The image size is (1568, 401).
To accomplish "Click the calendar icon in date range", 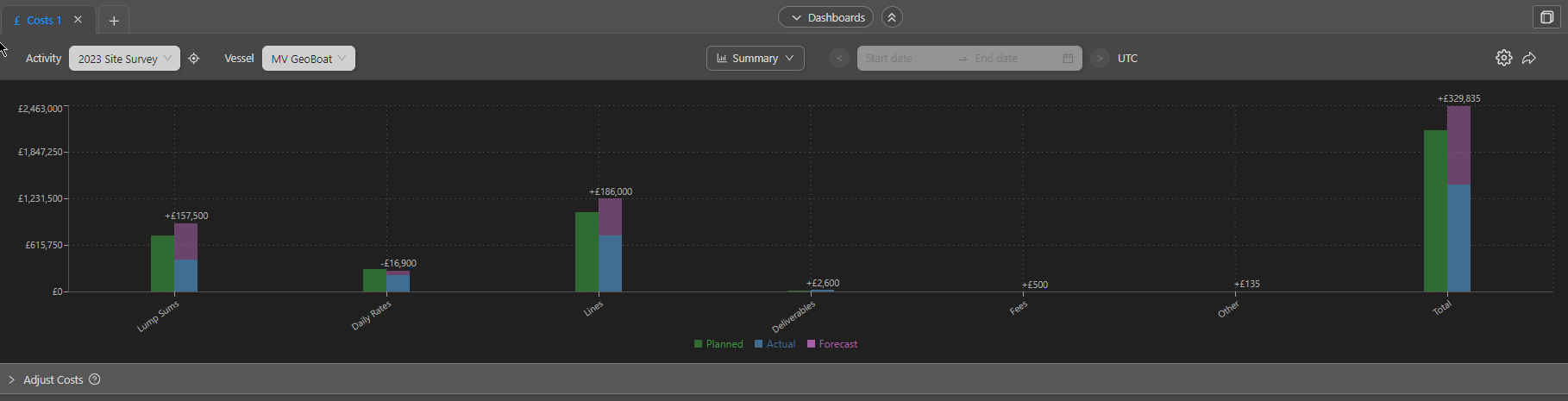I will (1068, 59).
